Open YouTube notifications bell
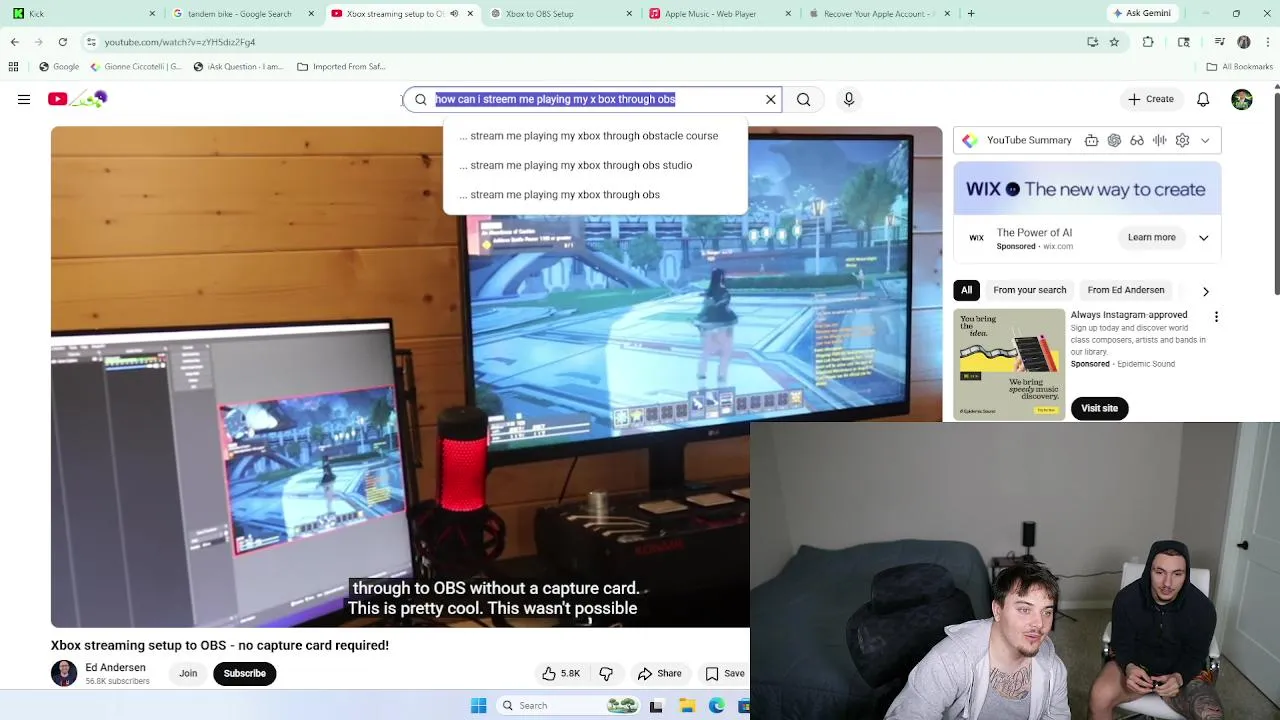The width and height of the screenshot is (1280, 720). click(x=1203, y=99)
